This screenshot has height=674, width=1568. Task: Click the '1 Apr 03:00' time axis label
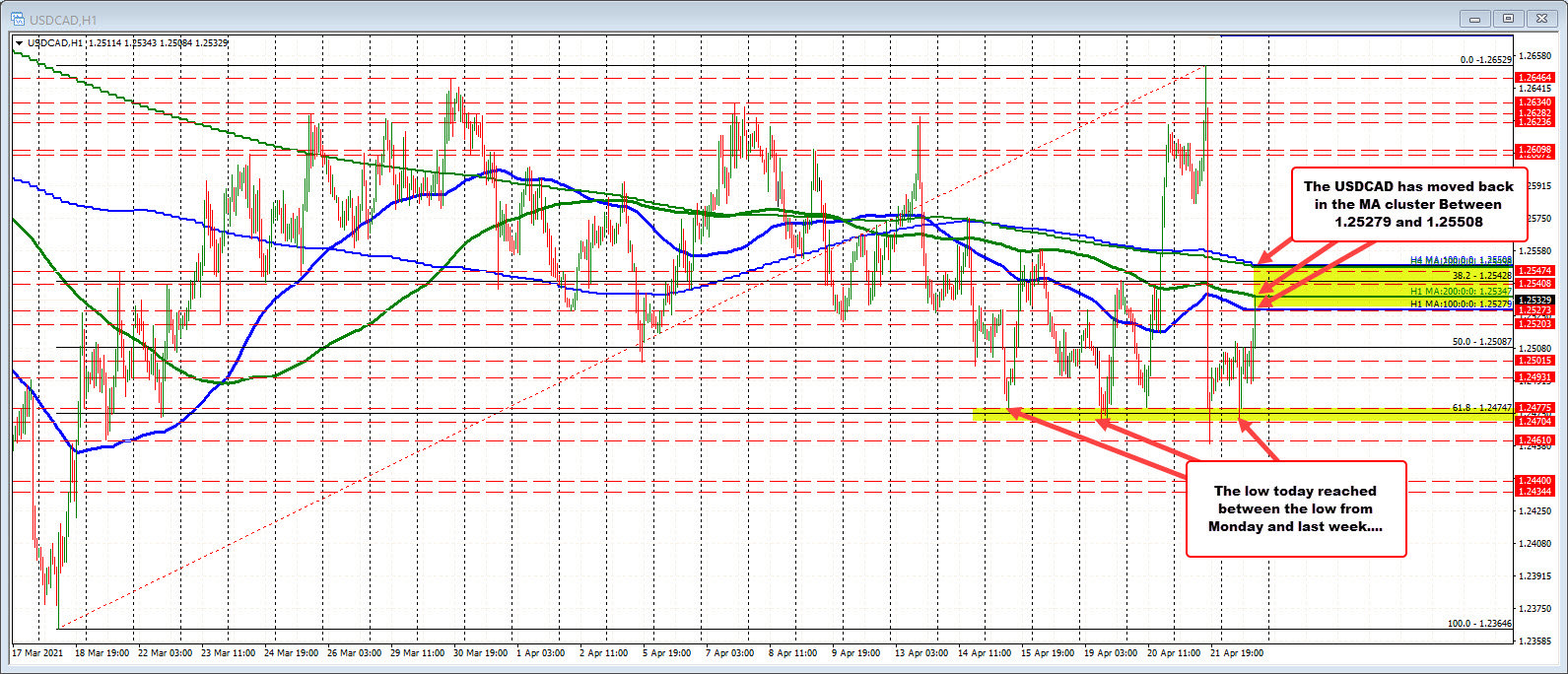541,652
